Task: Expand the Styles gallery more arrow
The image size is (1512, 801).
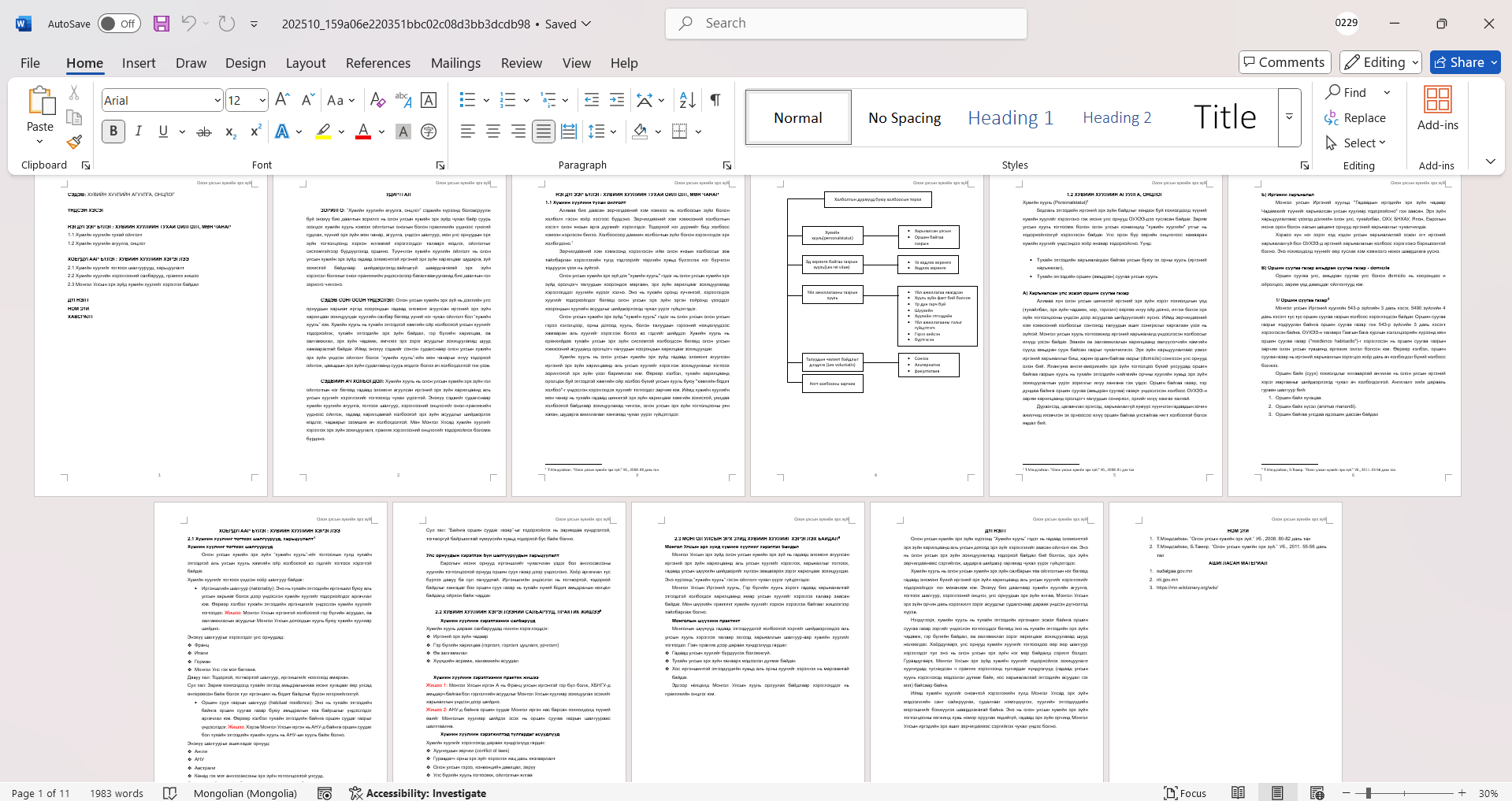Action: [x=1289, y=117]
